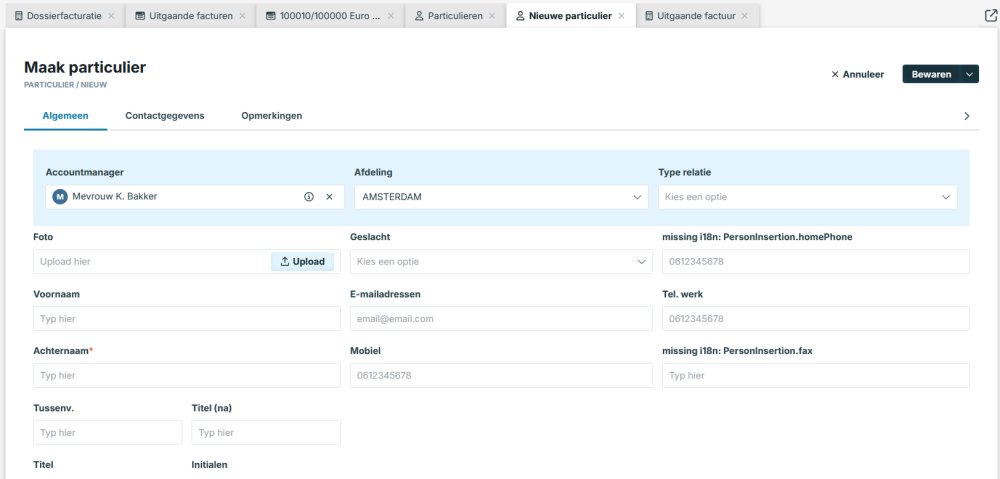This screenshot has width=1000, height=479.
Task: Click the Bewaren button
Action: [931, 74]
